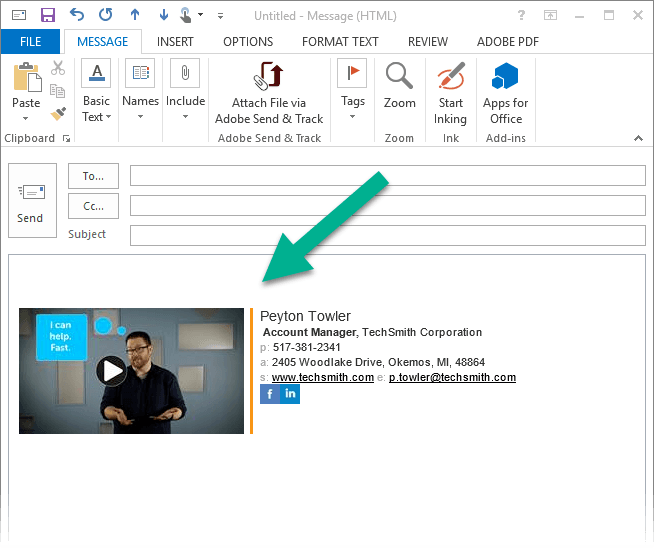The height and width of the screenshot is (549, 654).
Task: Click the Zoom magnifier icon
Action: tap(400, 76)
